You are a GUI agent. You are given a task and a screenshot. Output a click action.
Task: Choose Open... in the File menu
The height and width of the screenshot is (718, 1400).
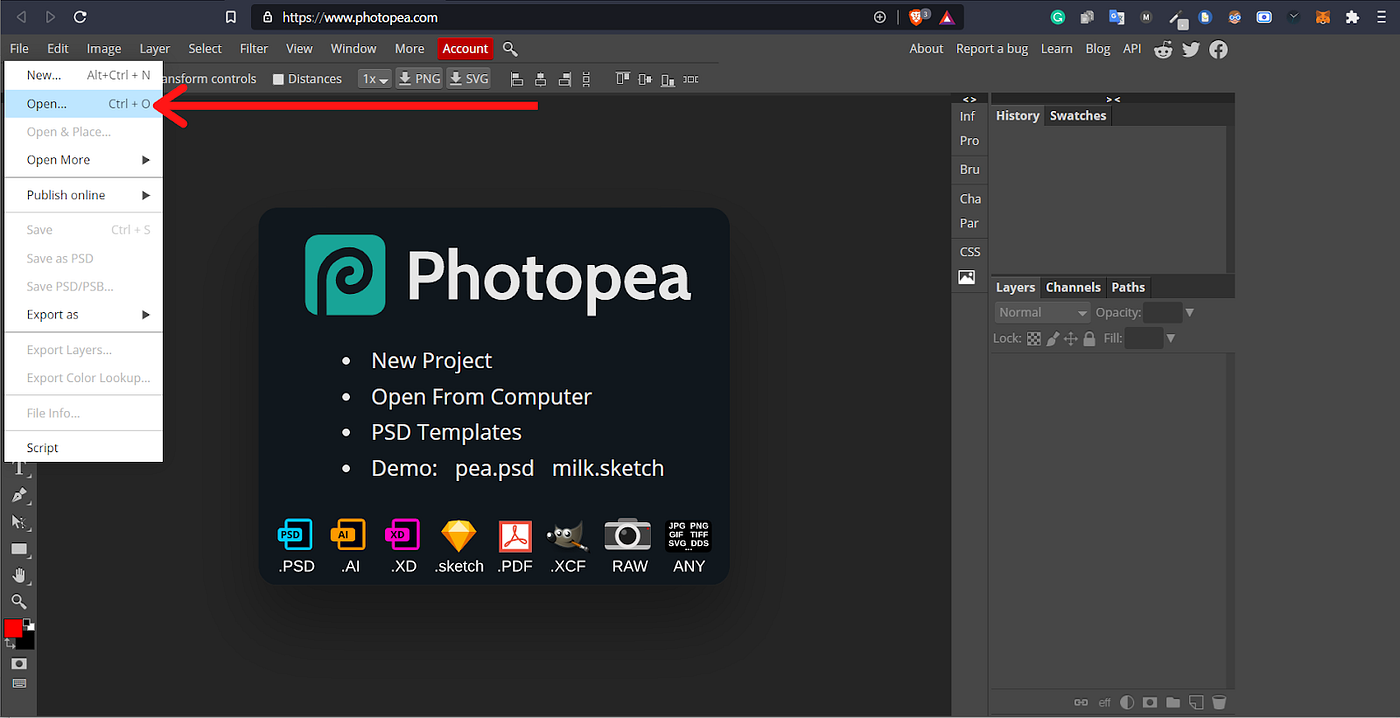pyautogui.click(x=84, y=104)
